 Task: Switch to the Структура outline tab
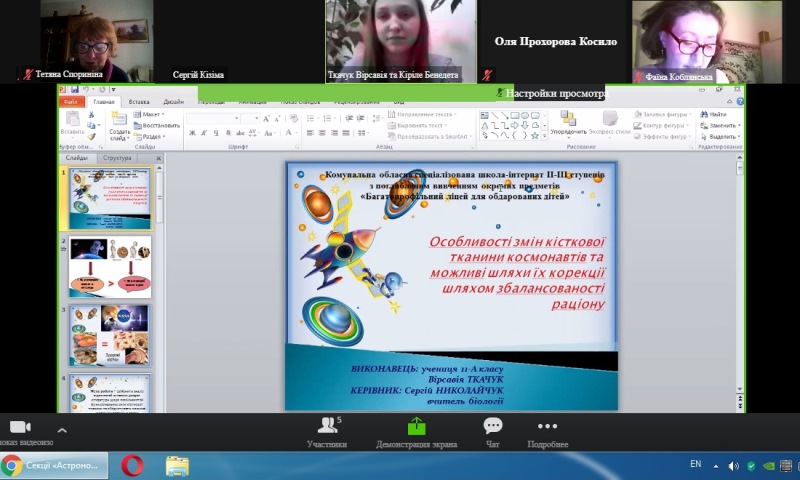tap(117, 158)
